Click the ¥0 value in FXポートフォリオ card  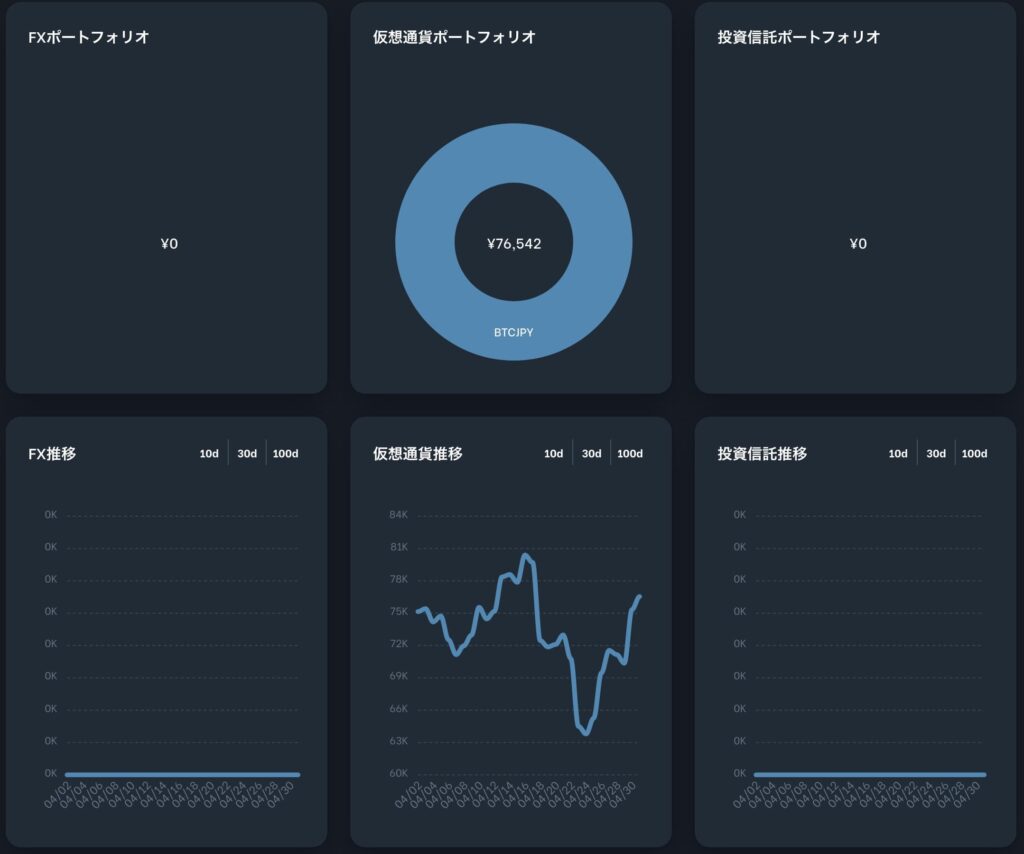(169, 243)
